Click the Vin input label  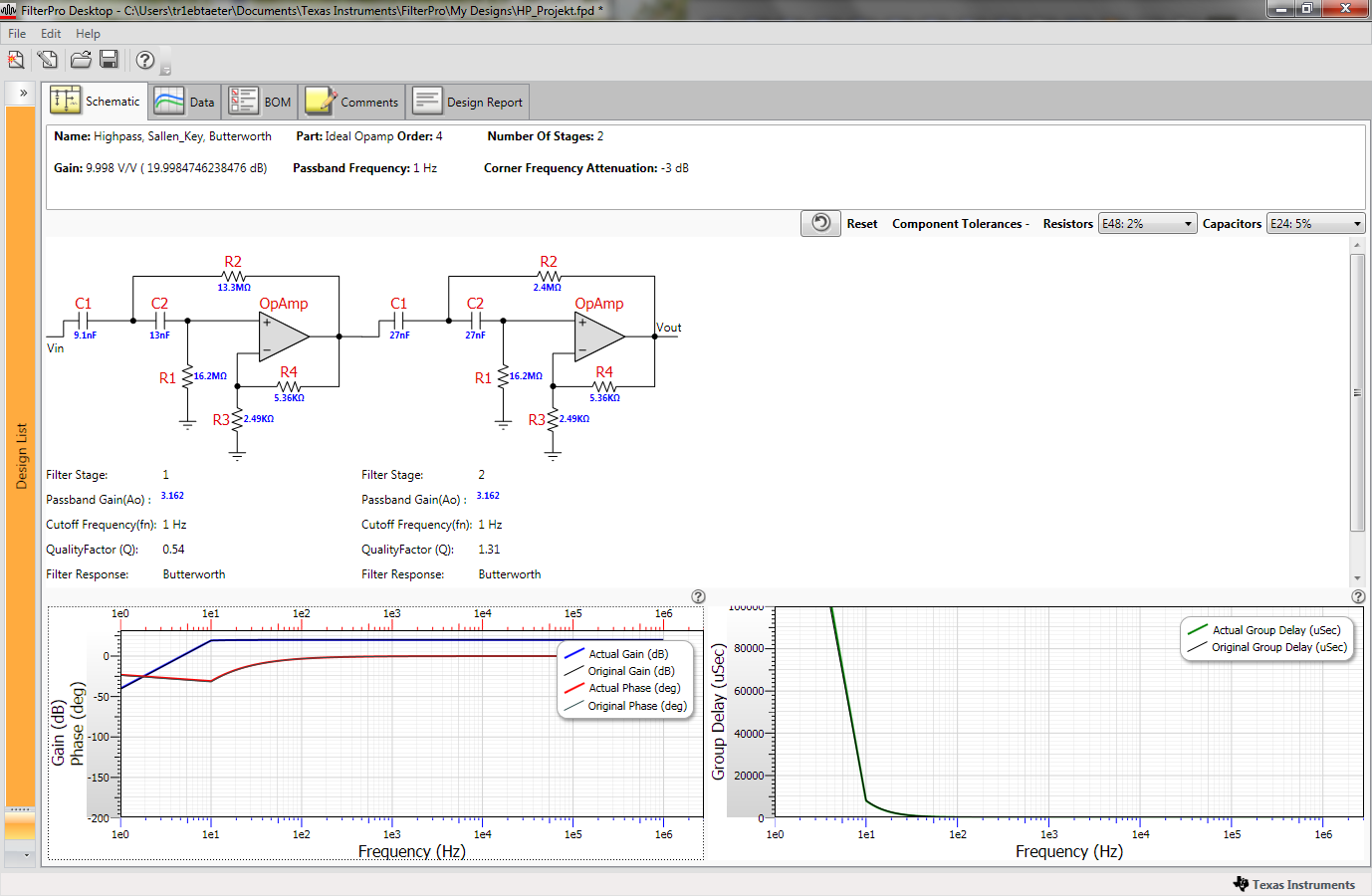coord(55,348)
